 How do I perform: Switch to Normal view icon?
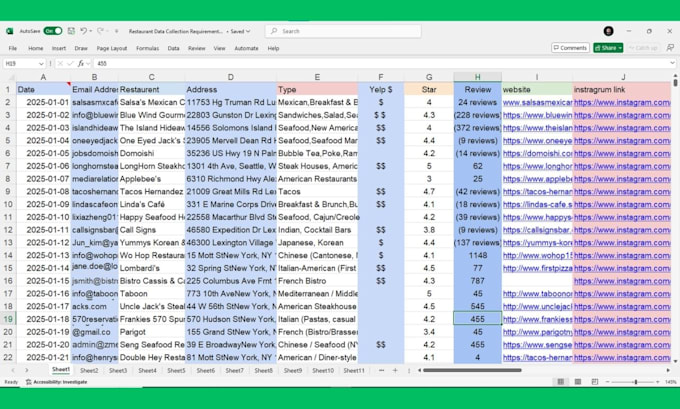coord(560,382)
